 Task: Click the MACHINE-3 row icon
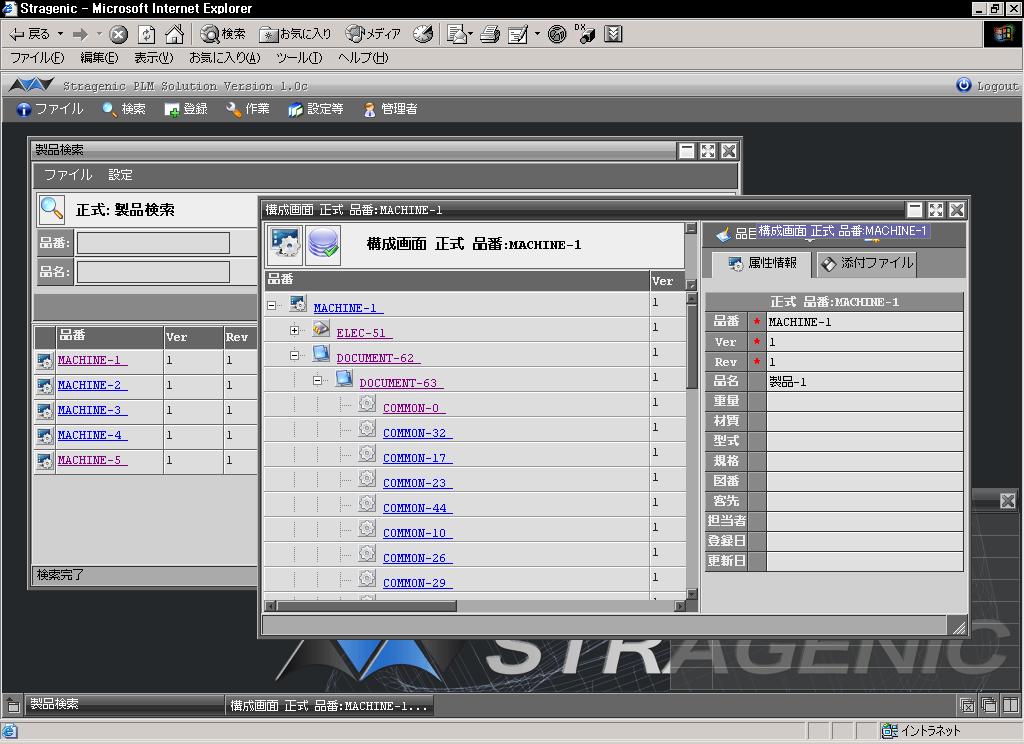click(44, 411)
